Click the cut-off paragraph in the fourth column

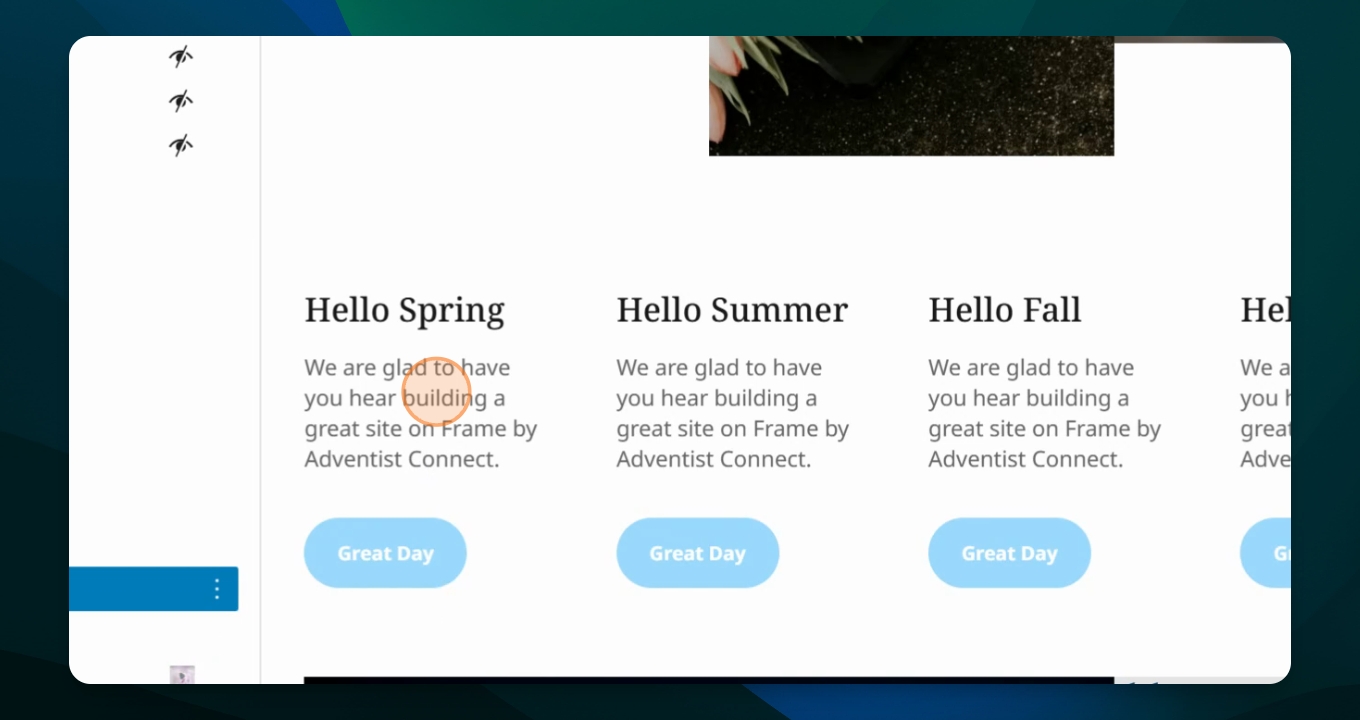click(1265, 413)
